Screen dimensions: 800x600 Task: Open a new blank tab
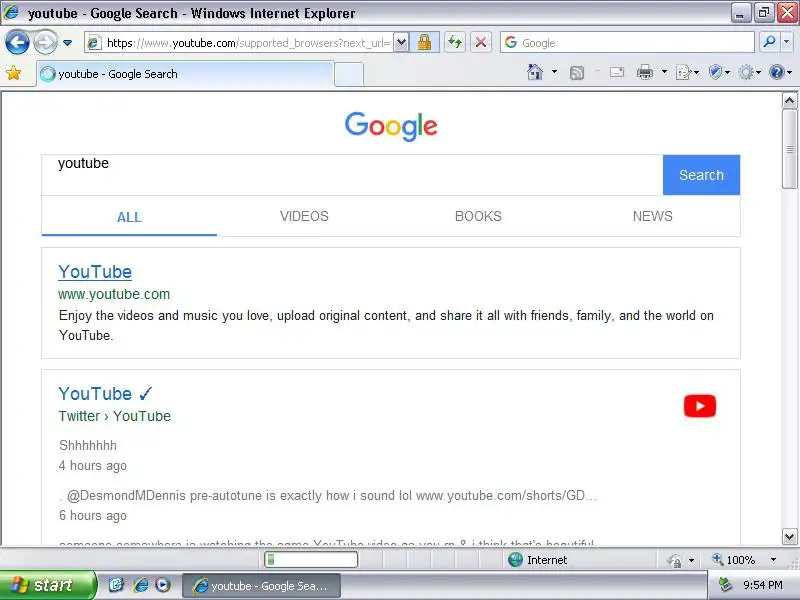(349, 74)
